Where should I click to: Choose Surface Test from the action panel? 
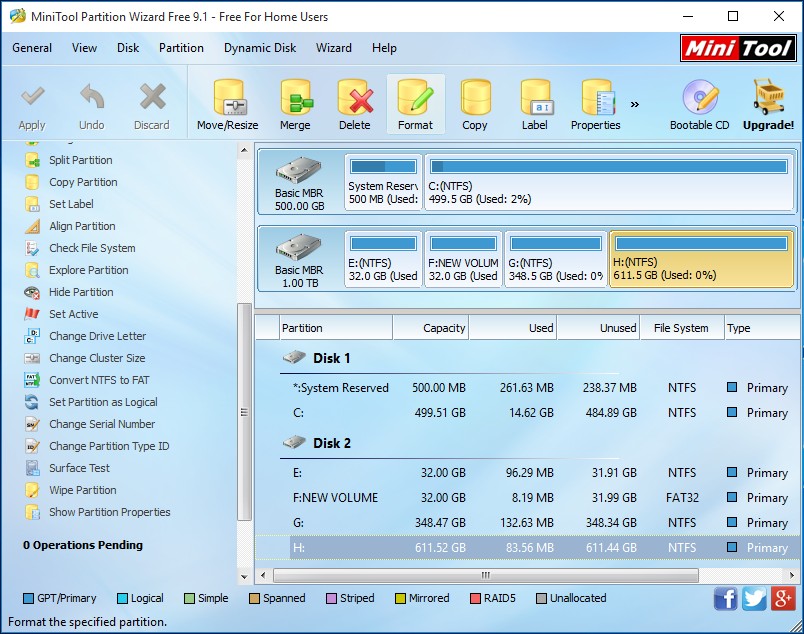(x=79, y=468)
